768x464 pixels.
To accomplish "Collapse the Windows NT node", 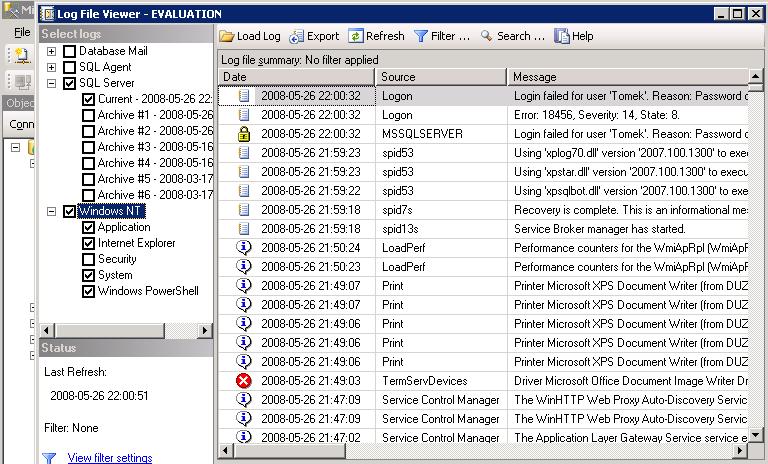I will coord(51,212).
